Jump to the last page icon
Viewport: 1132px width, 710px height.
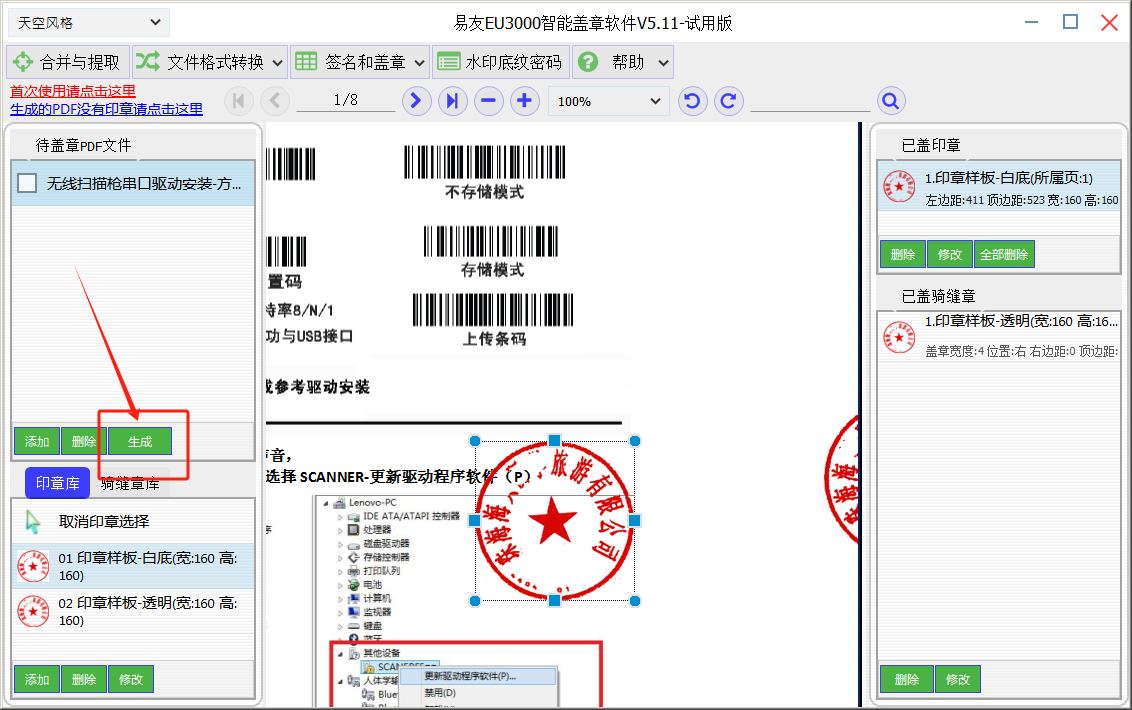[x=452, y=101]
